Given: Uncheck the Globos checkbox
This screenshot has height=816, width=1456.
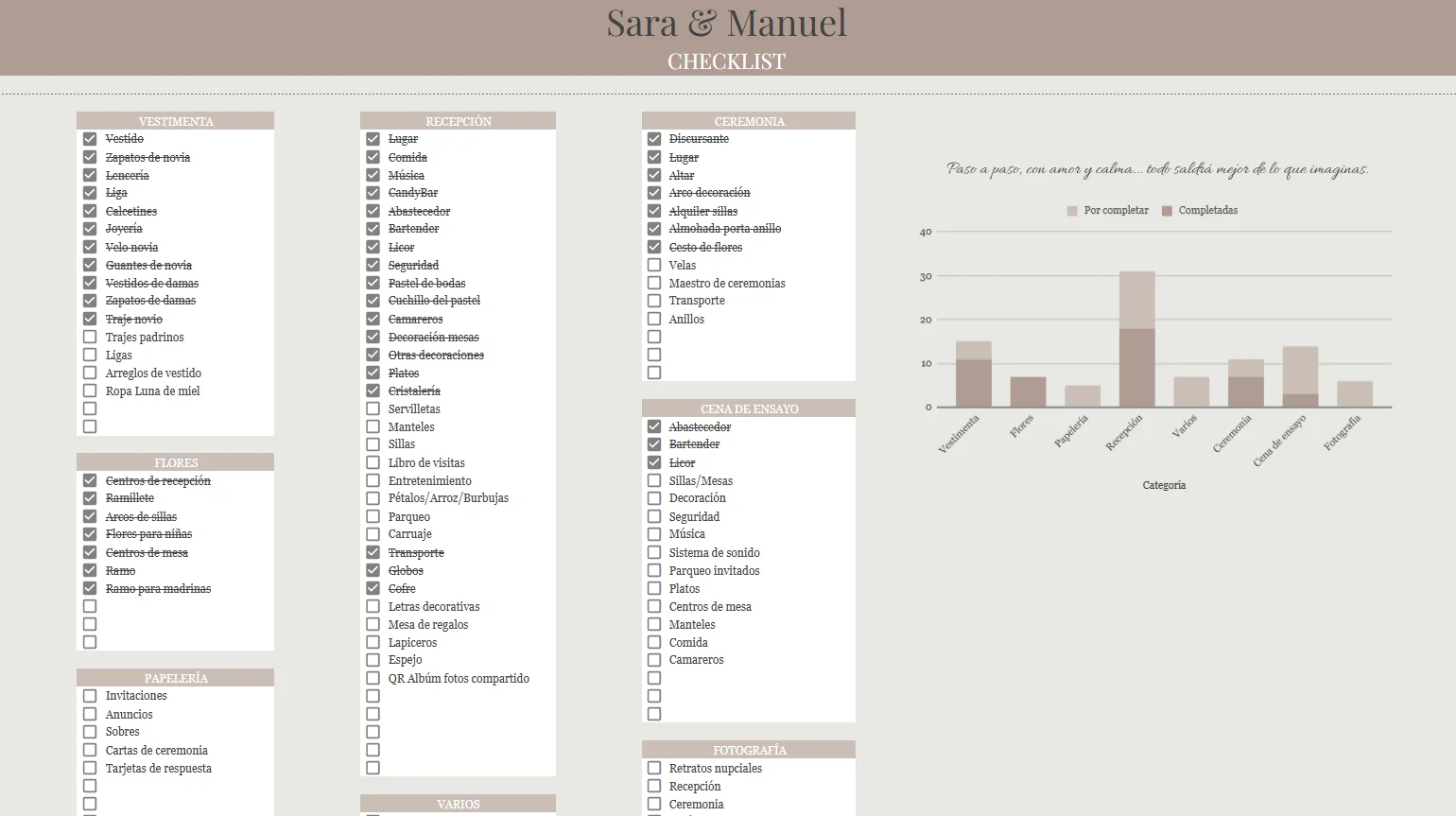Looking at the screenshot, I should point(373,570).
